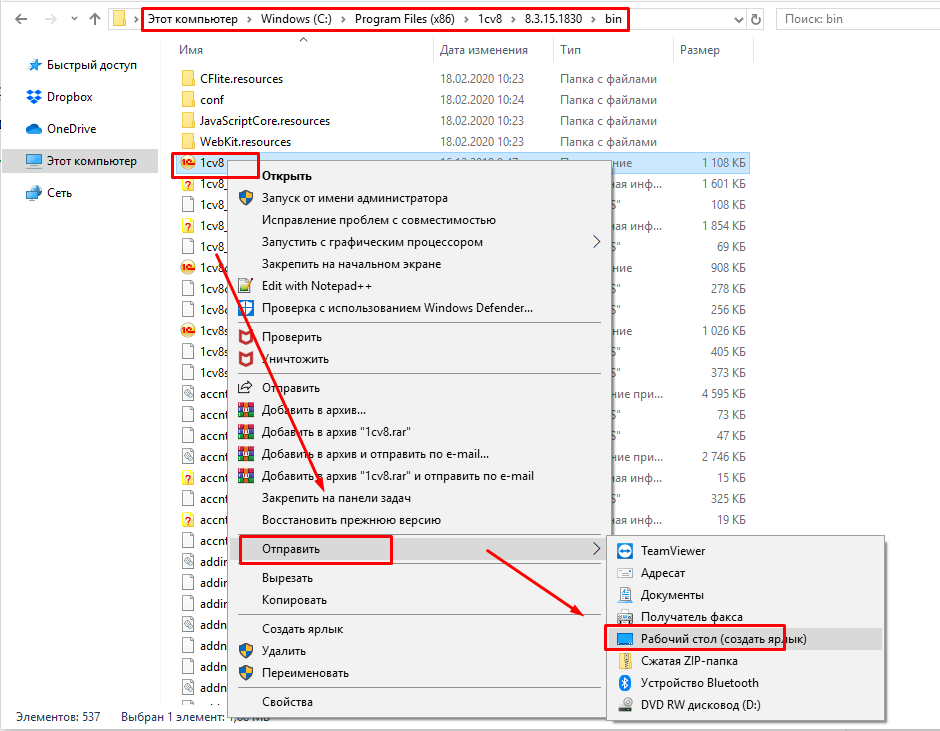
Task: Open address bar history dropdown arrow
Action: [739, 20]
